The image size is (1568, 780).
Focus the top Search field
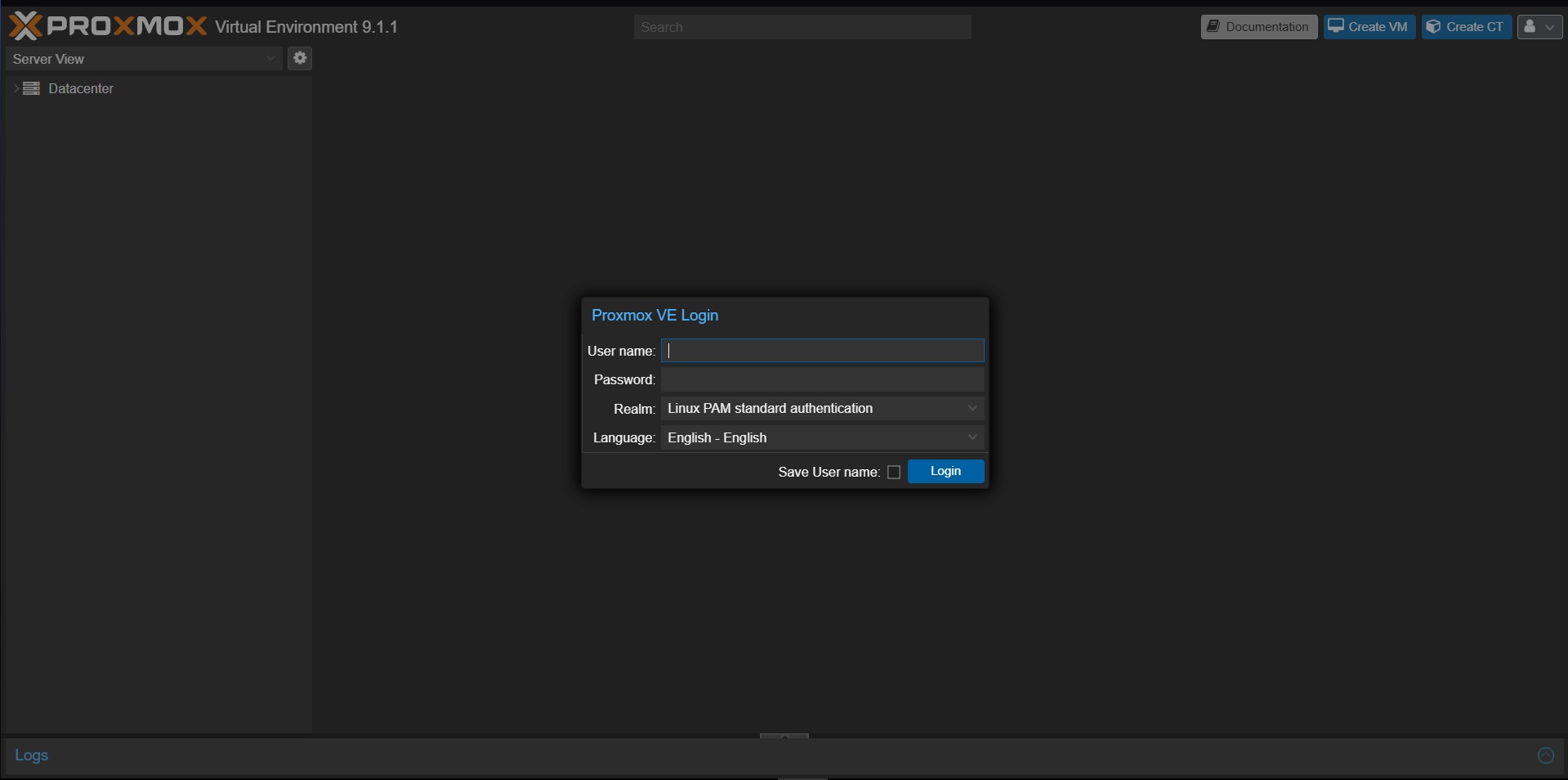point(802,27)
